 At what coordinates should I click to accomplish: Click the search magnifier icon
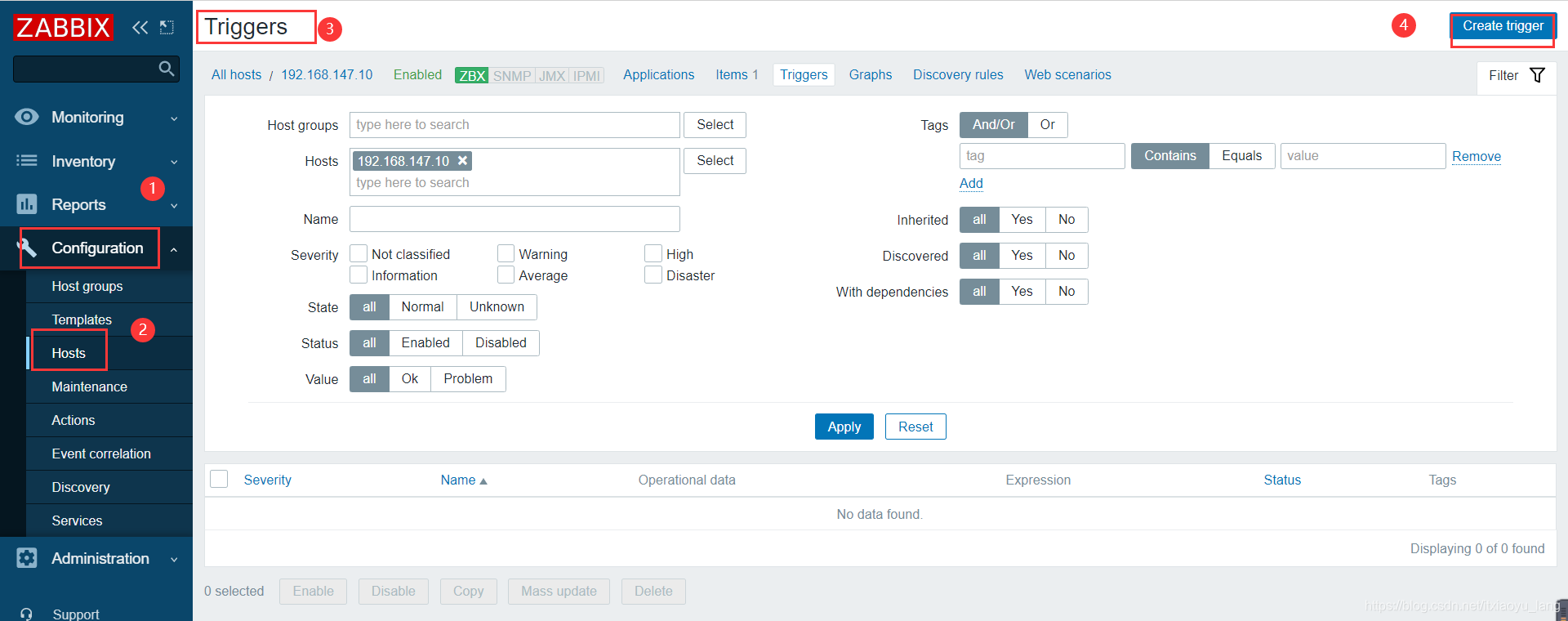(167, 69)
